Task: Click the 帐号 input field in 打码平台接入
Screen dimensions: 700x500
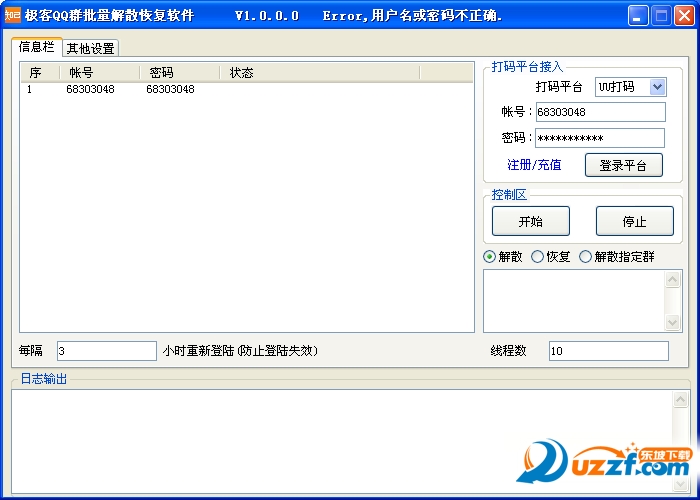Action: [x=601, y=112]
